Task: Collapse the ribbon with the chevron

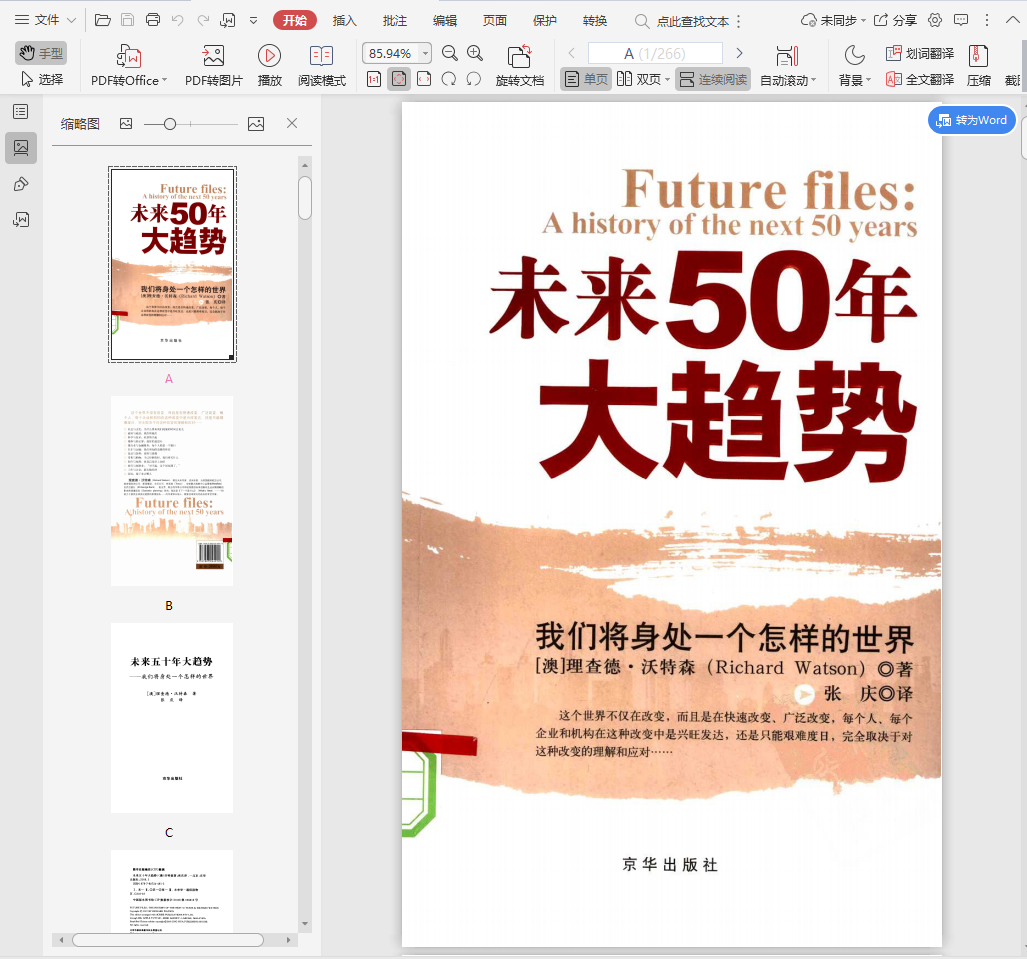Action: [x=1012, y=20]
